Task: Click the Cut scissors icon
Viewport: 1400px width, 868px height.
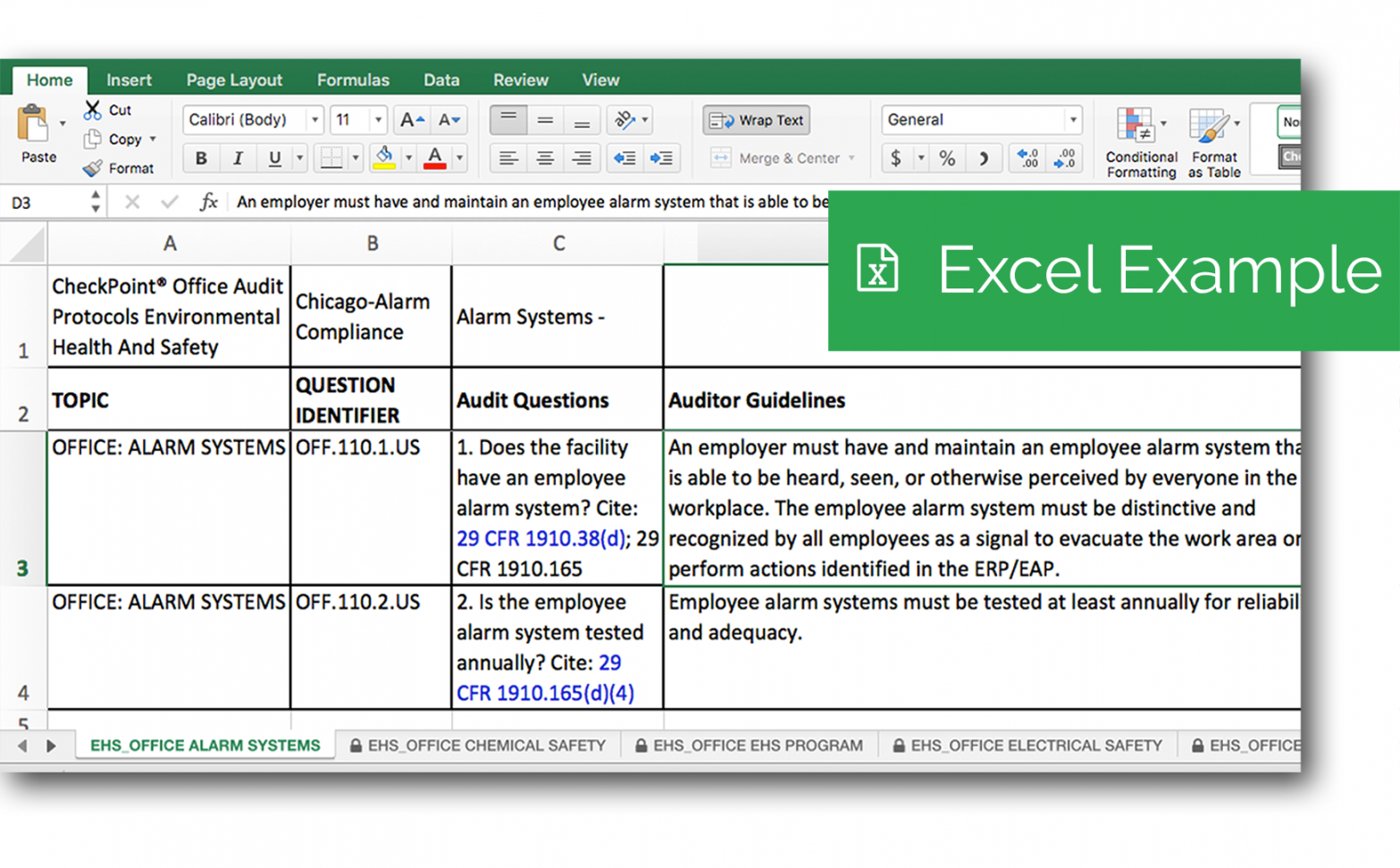Action: click(93, 110)
